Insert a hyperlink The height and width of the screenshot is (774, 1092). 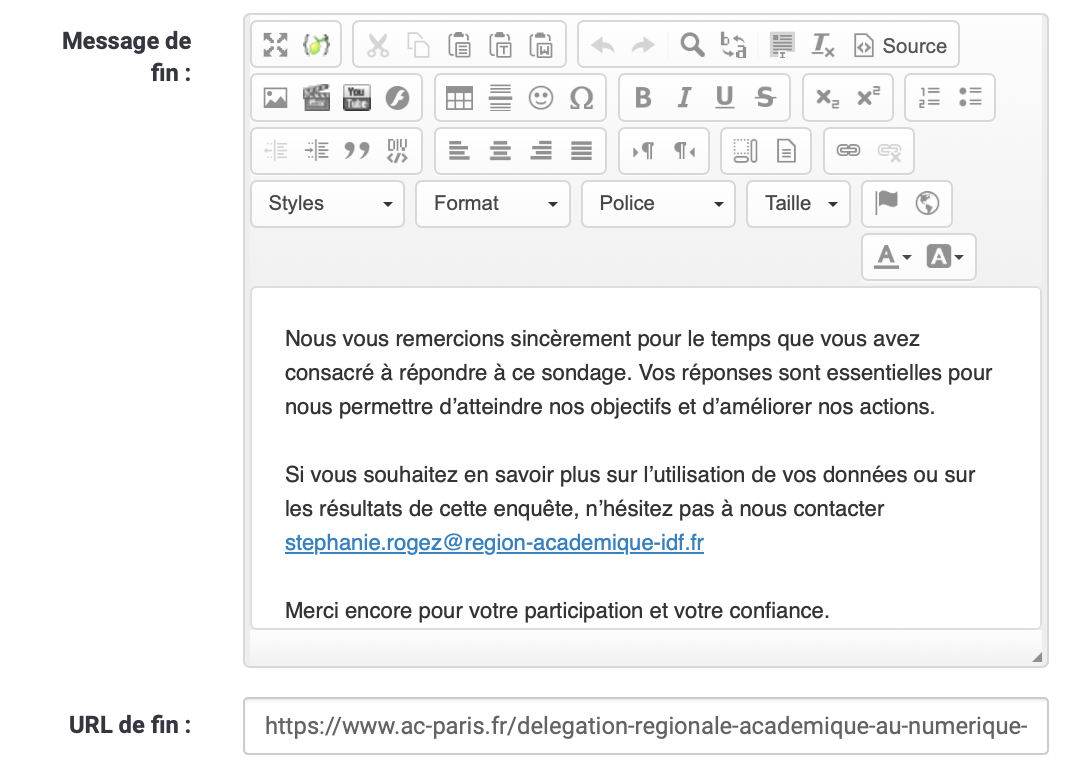848,150
